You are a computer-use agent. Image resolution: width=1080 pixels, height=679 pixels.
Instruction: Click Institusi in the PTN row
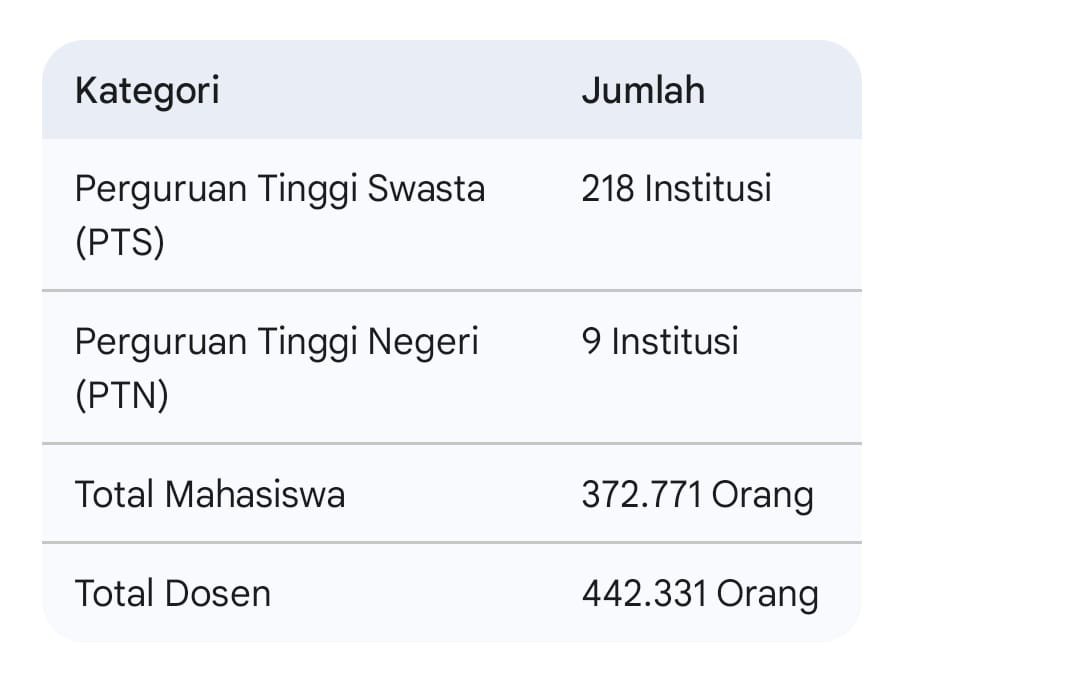point(675,341)
